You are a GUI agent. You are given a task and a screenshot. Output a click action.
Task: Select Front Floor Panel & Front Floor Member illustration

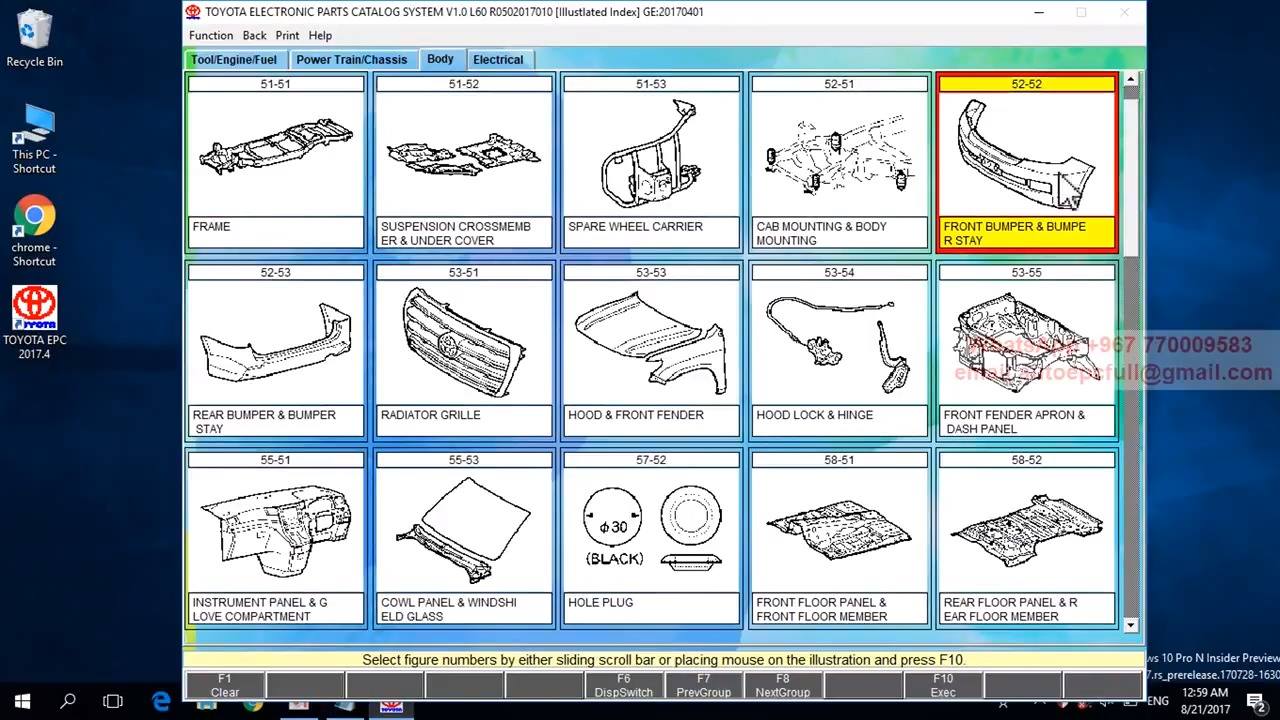[839, 538]
